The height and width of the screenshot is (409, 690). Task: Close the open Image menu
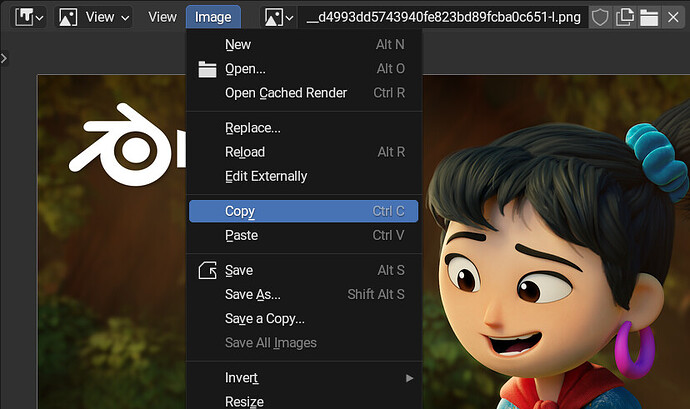tap(213, 17)
